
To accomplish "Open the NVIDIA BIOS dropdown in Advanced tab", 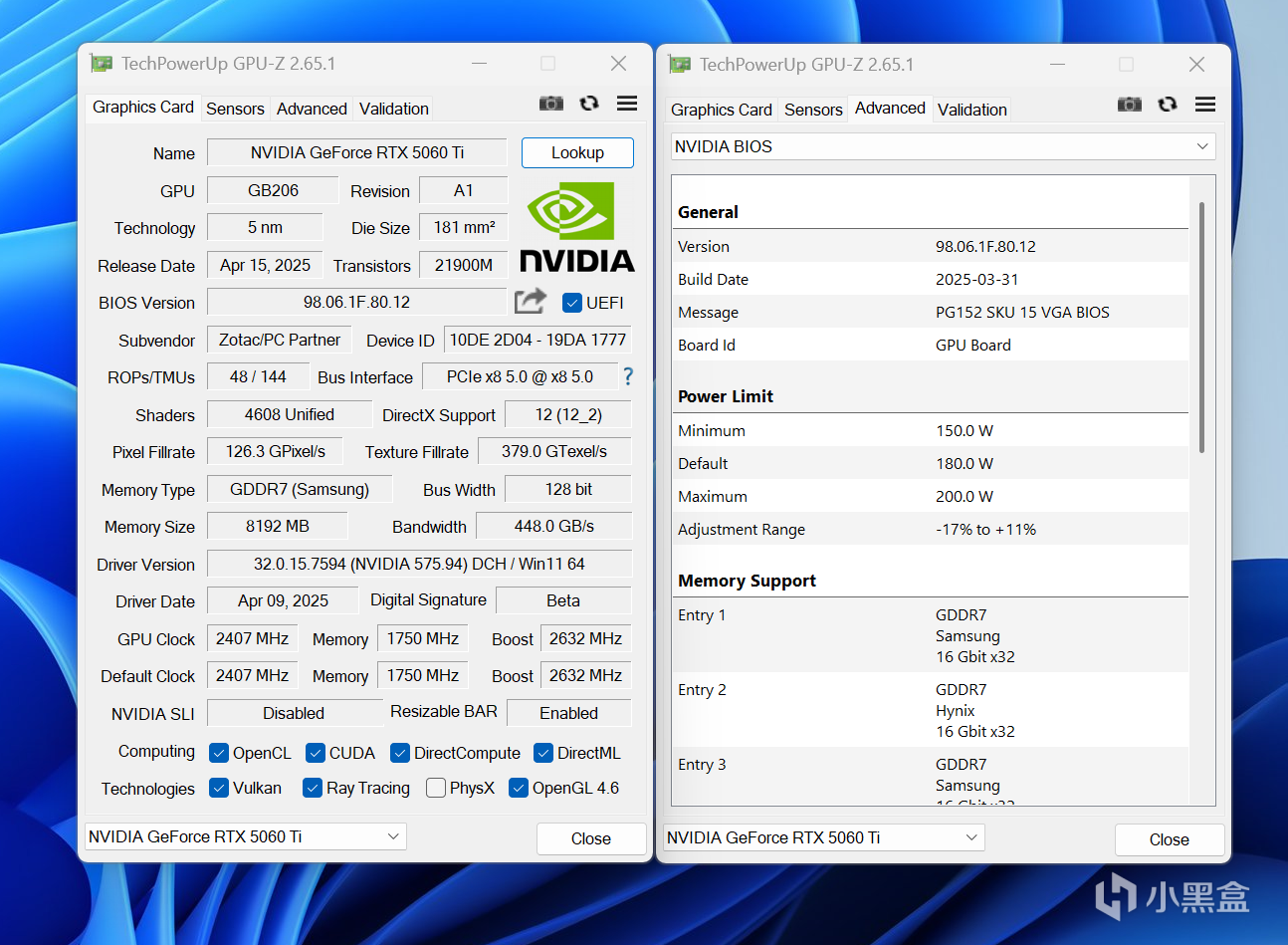I will (x=944, y=146).
